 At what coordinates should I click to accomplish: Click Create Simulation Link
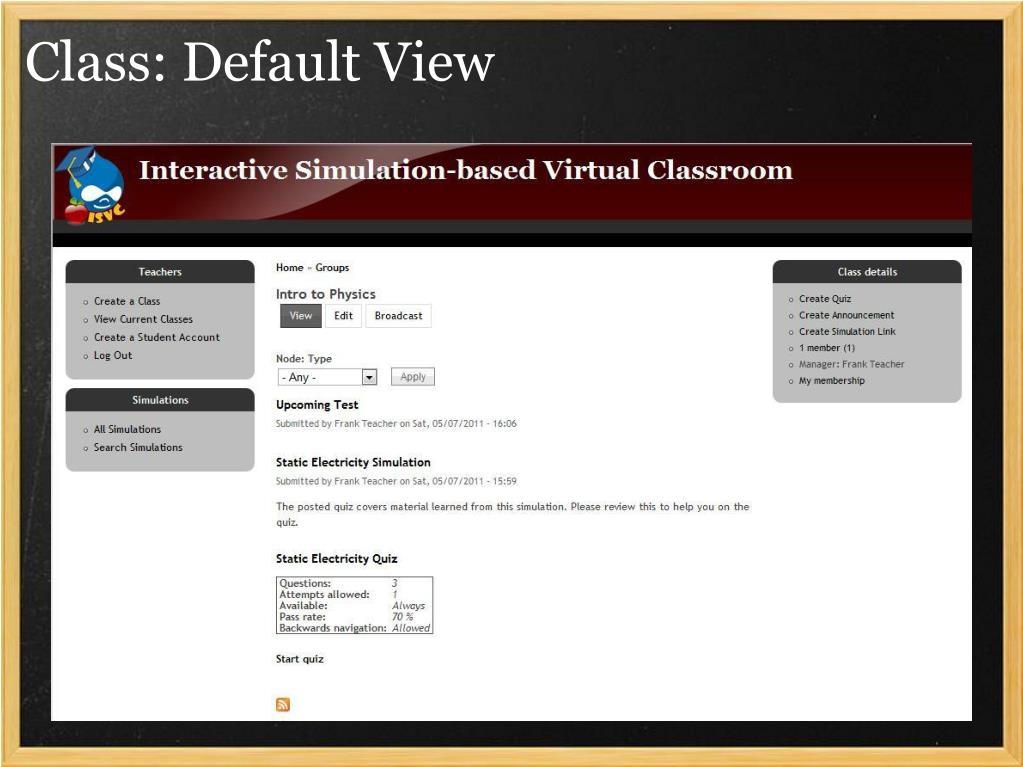(x=847, y=331)
